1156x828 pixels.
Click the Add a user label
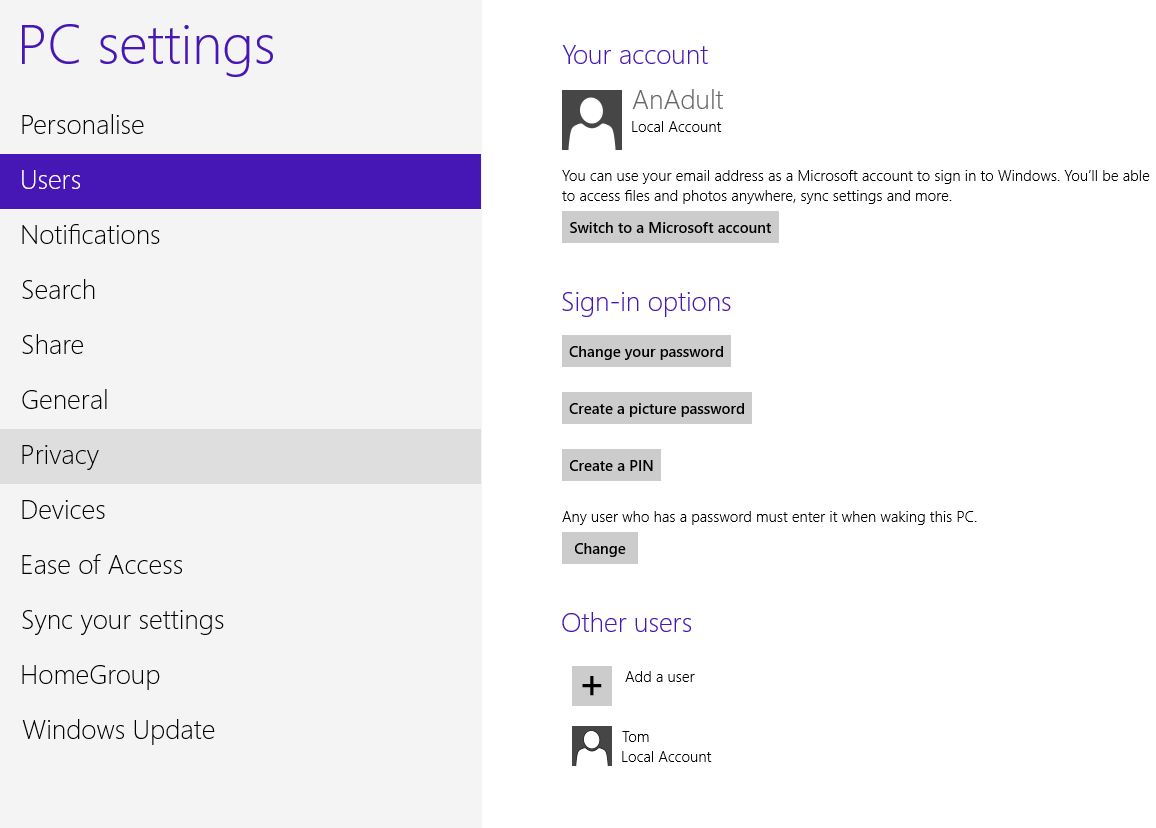click(x=660, y=677)
